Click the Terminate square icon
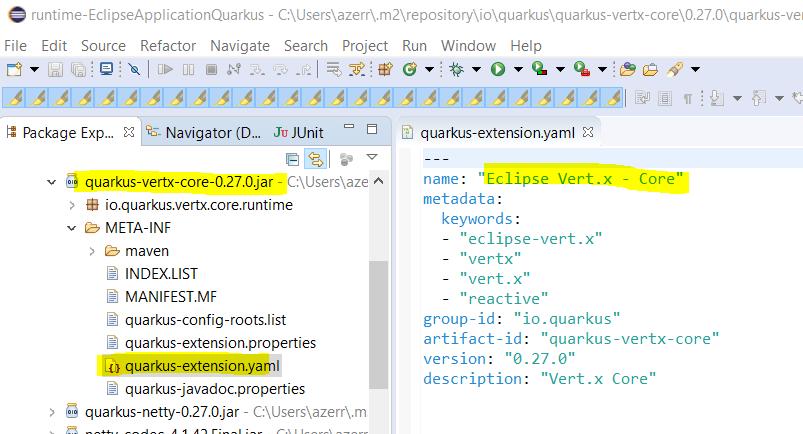803x434 pixels. [x=211, y=69]
